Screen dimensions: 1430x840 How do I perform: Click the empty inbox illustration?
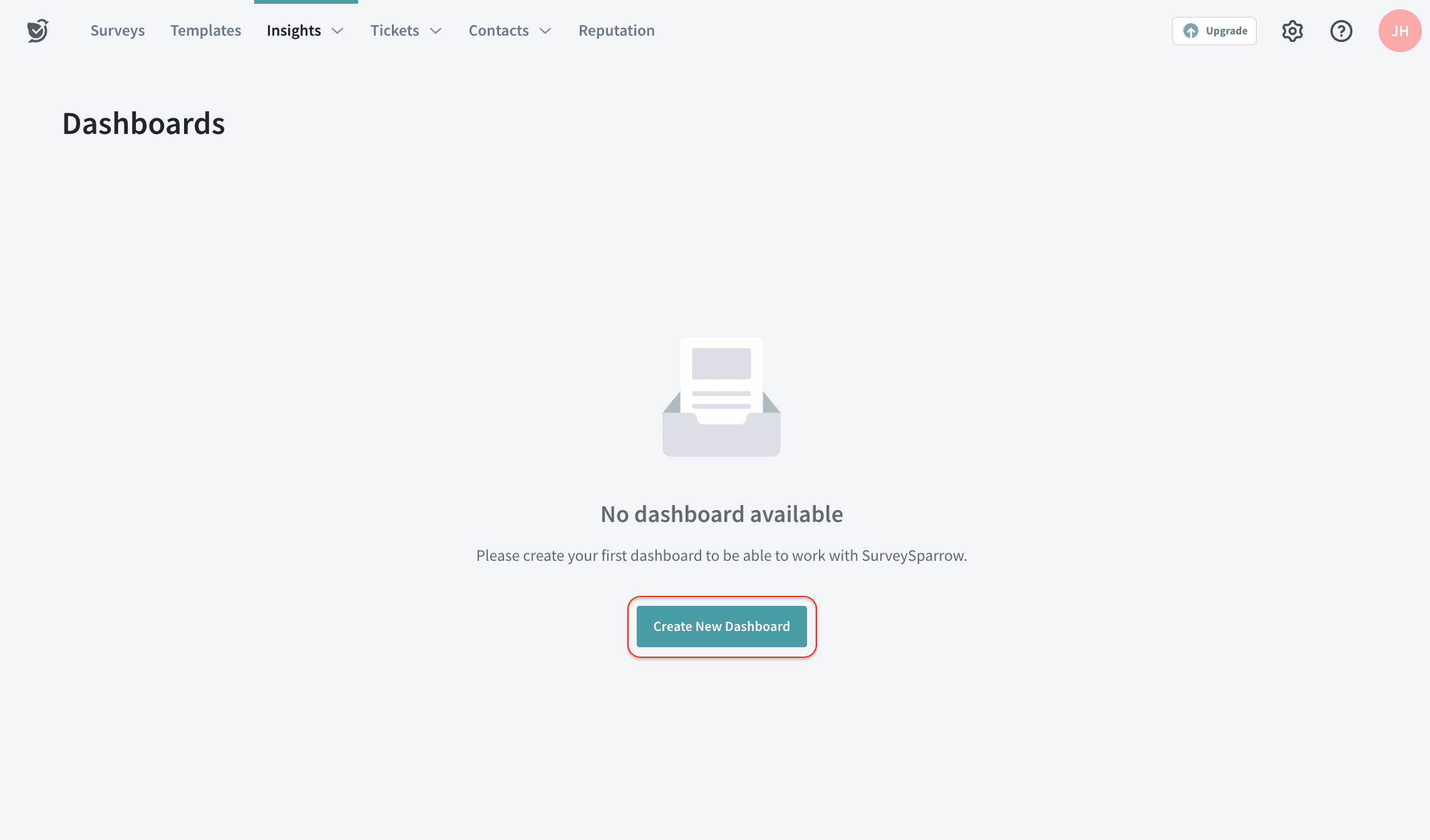tap(721, 396)
